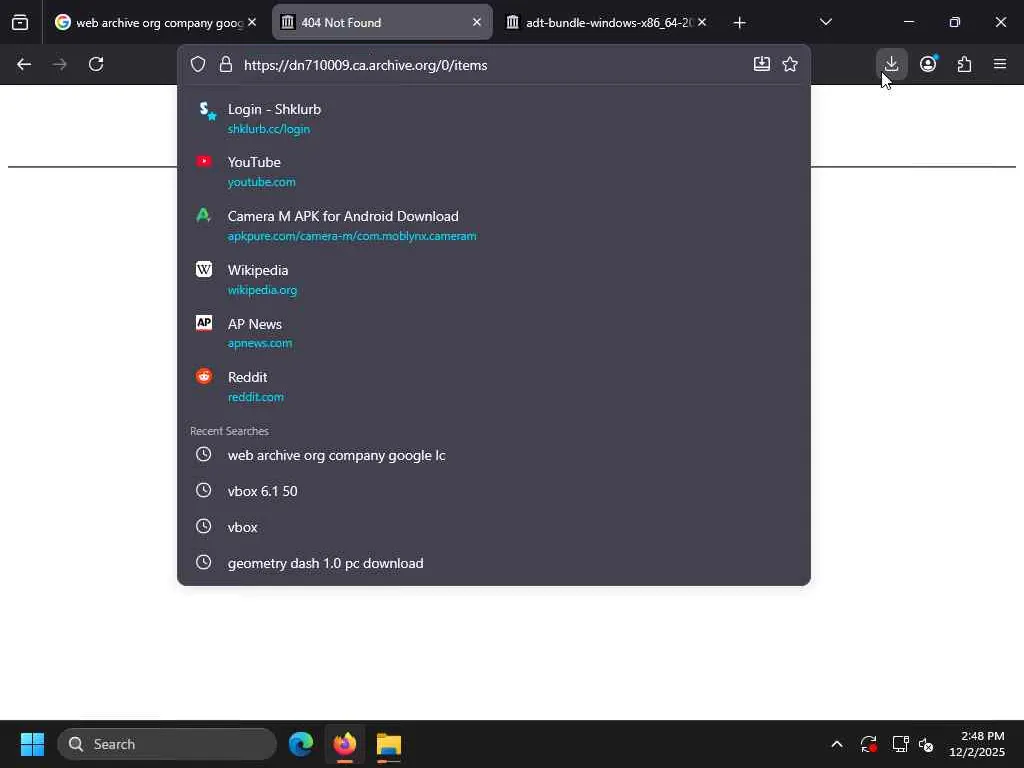The width and height of the screenshot is (1024, 768).
Task: Click the muted volume tray icon
Action: tap(926, 744)
